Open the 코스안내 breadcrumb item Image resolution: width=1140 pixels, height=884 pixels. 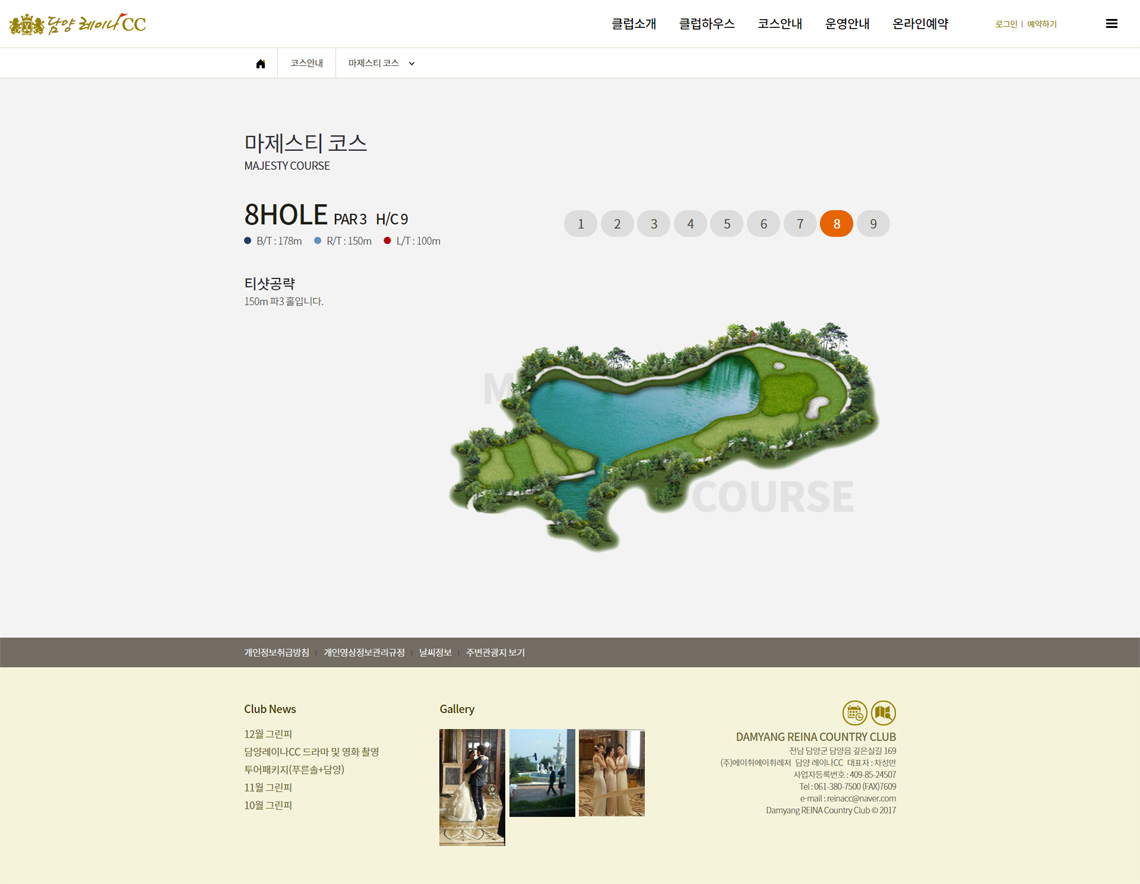click(x=307, y=63)
